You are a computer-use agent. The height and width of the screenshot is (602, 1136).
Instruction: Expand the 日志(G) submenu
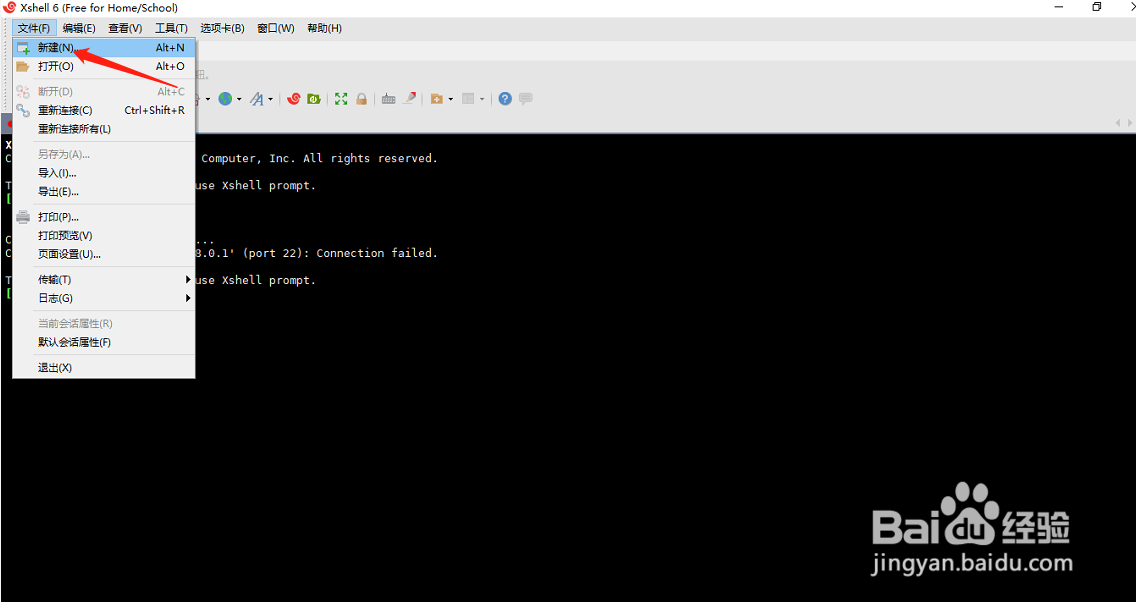104,298
